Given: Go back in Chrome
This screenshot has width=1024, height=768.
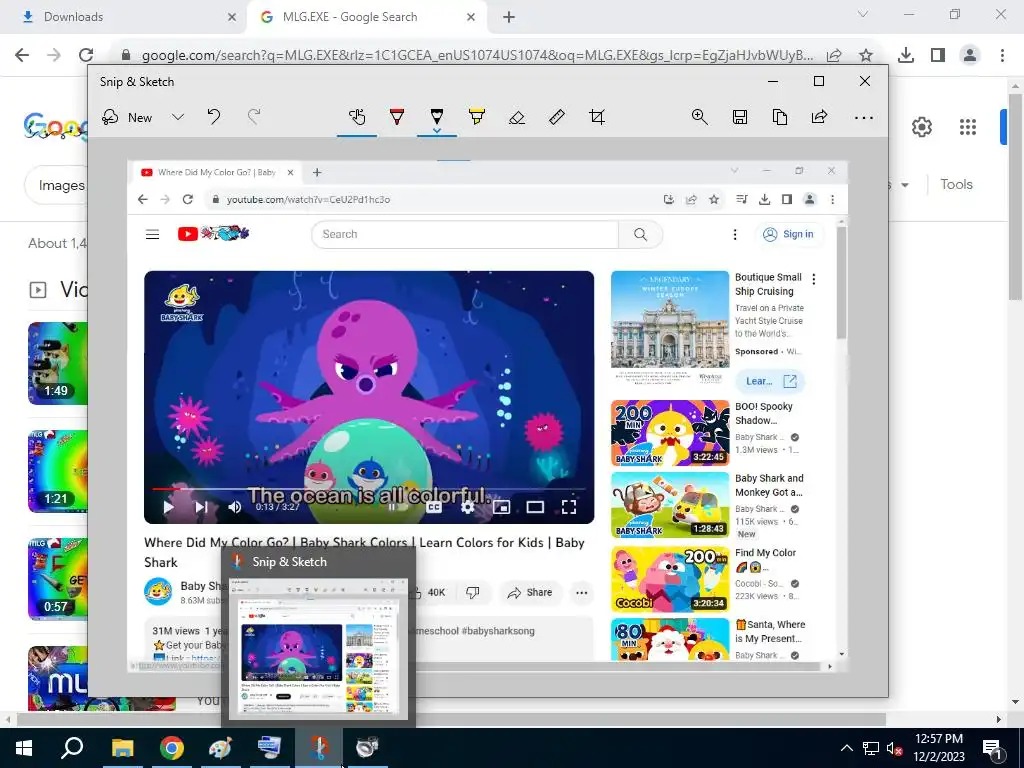Looking at the screenshot, I should [x=22, y=56].
